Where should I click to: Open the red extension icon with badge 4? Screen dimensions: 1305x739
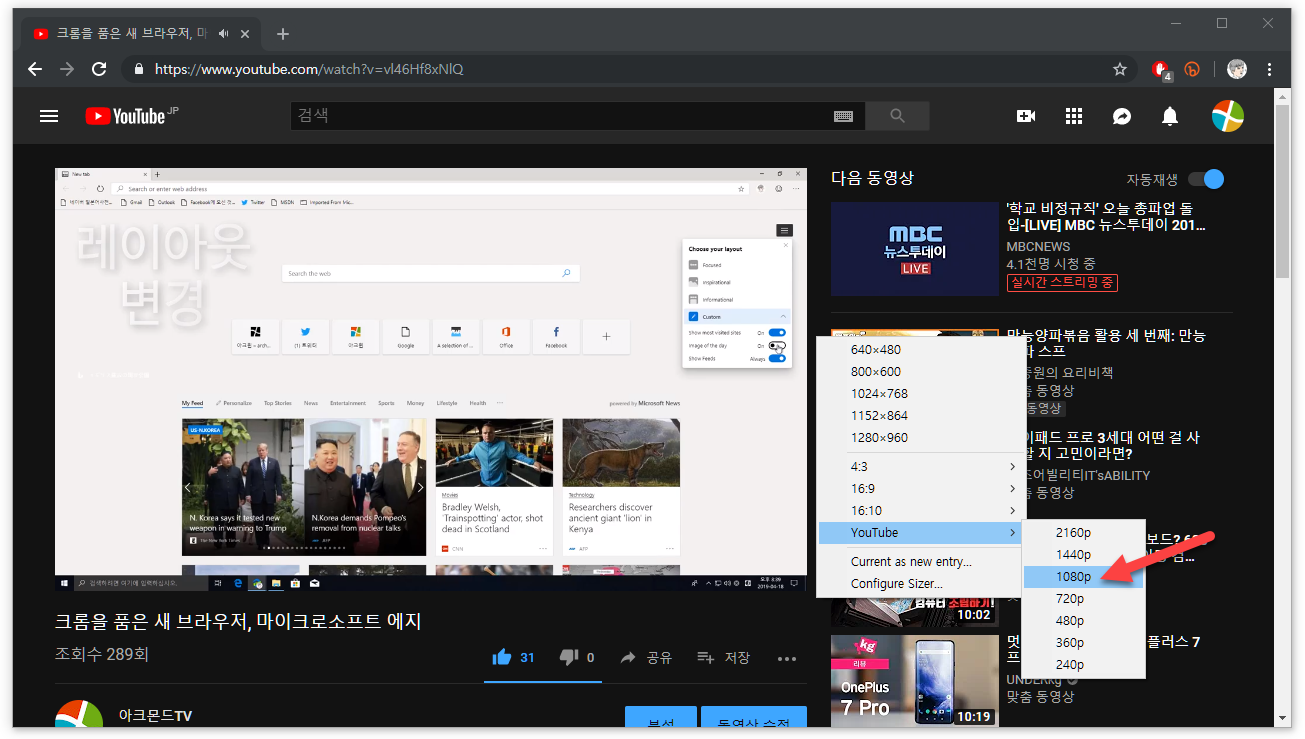tap(1161, 70)
